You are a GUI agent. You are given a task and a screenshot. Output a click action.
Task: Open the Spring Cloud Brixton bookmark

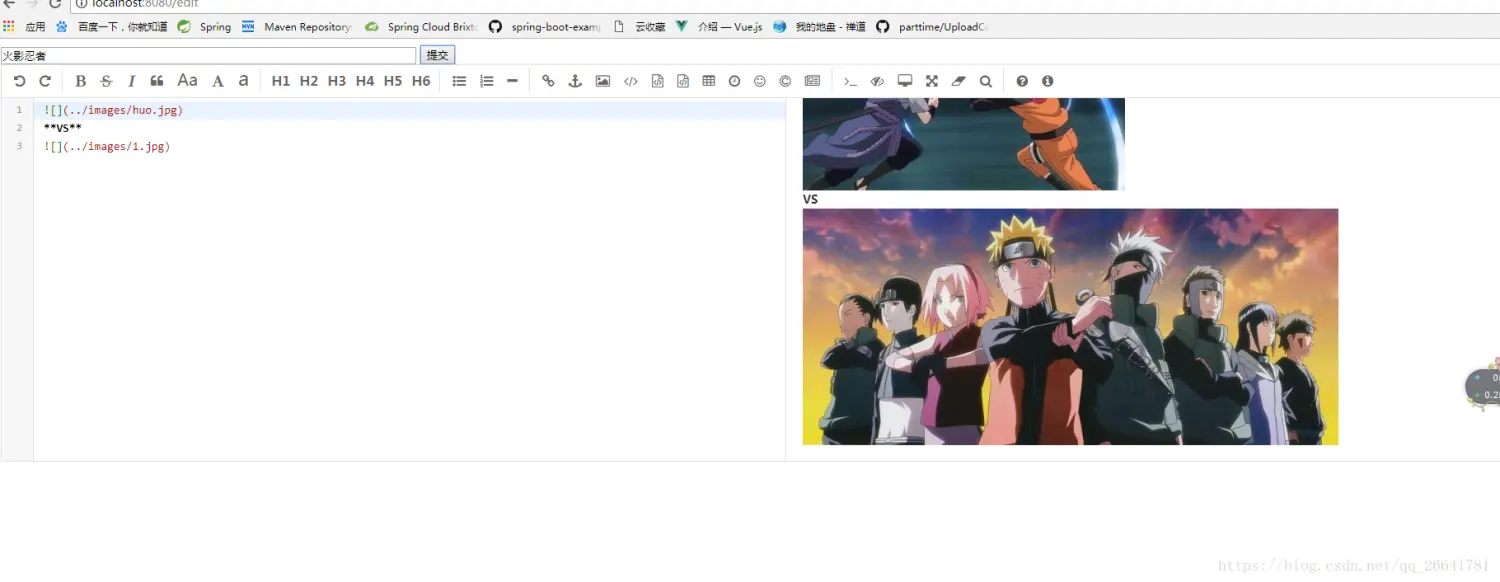pyautogui.click(x=421, y=27)
